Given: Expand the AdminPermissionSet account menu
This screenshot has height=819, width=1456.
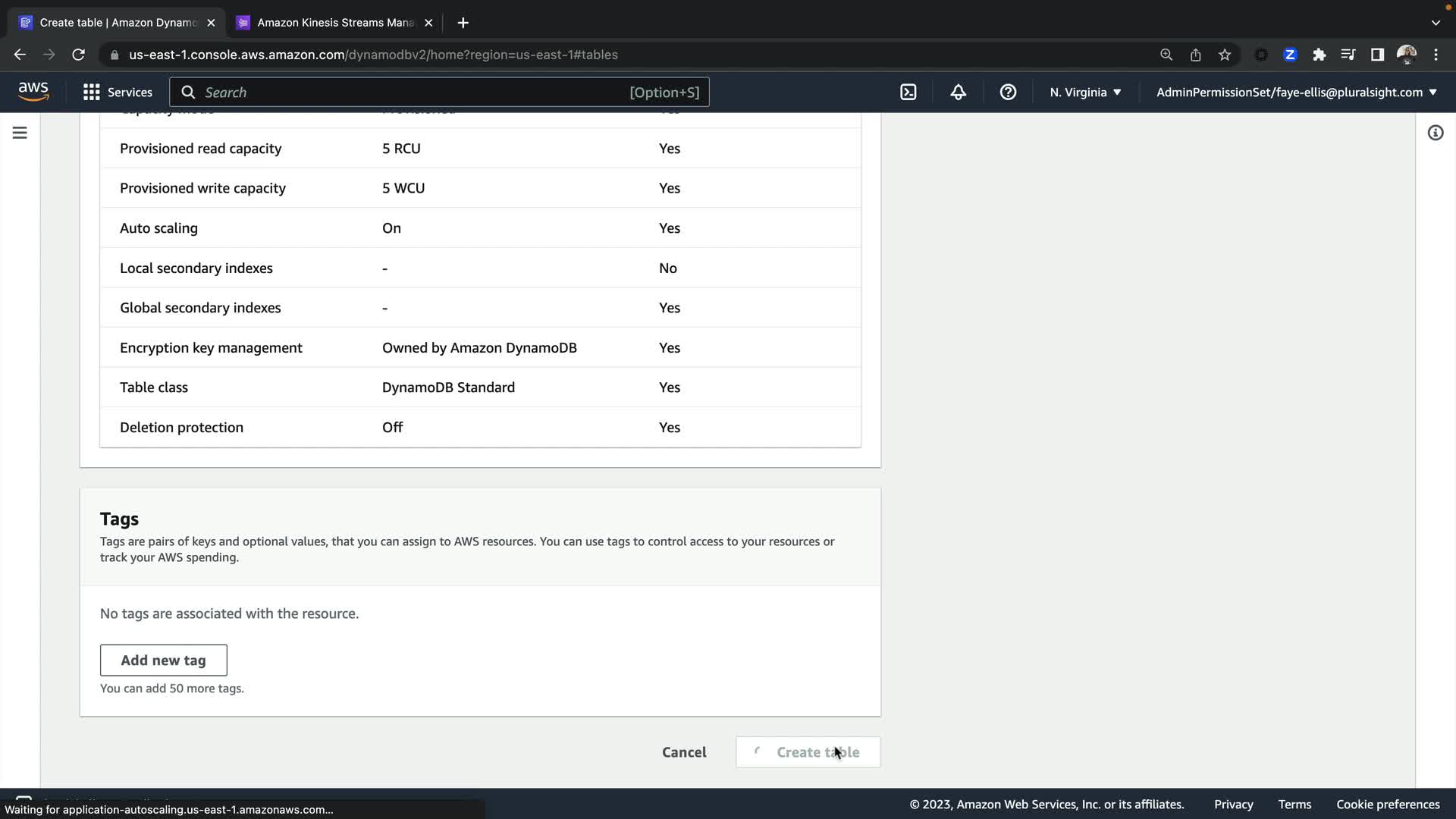Looking at the screenshot, I should point(1296,92).
